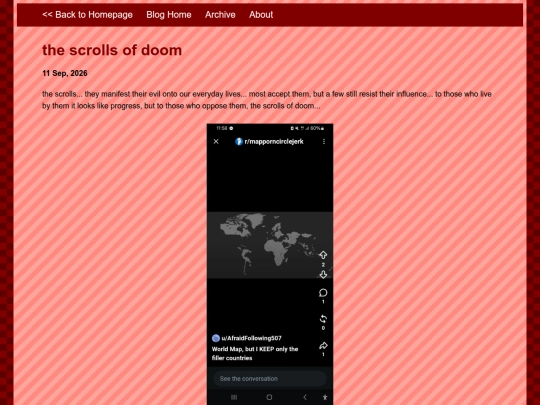Tap the crosspost arrows icon

[323, 319]
